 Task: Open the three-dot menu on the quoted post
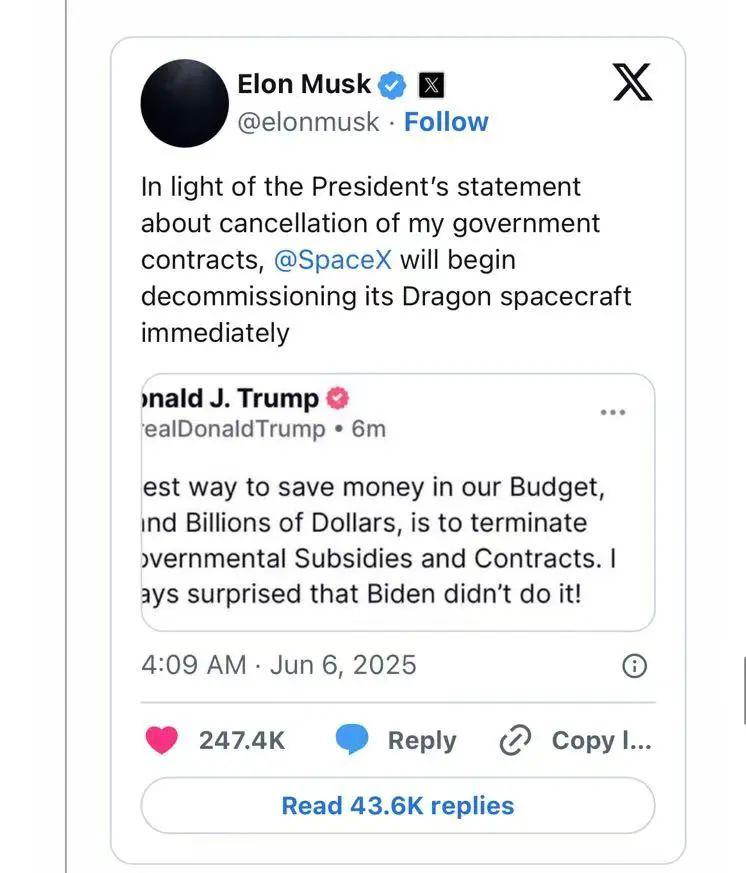[612, 412]
